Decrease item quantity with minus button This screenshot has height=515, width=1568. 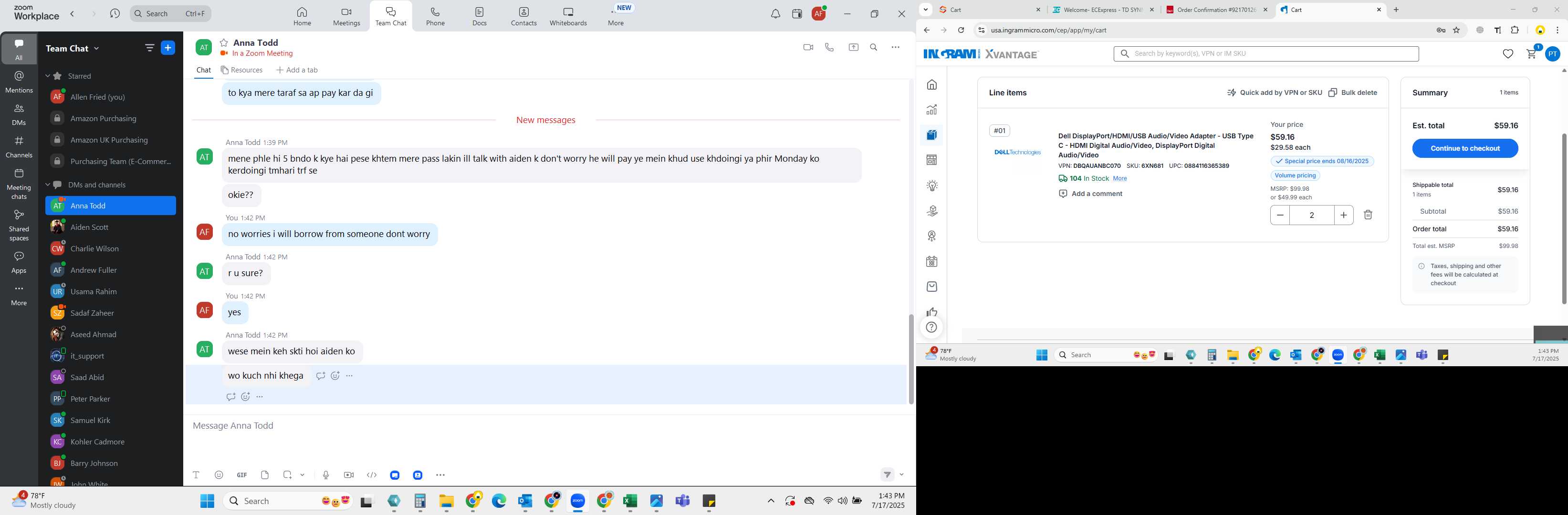tap(1279, 215)
